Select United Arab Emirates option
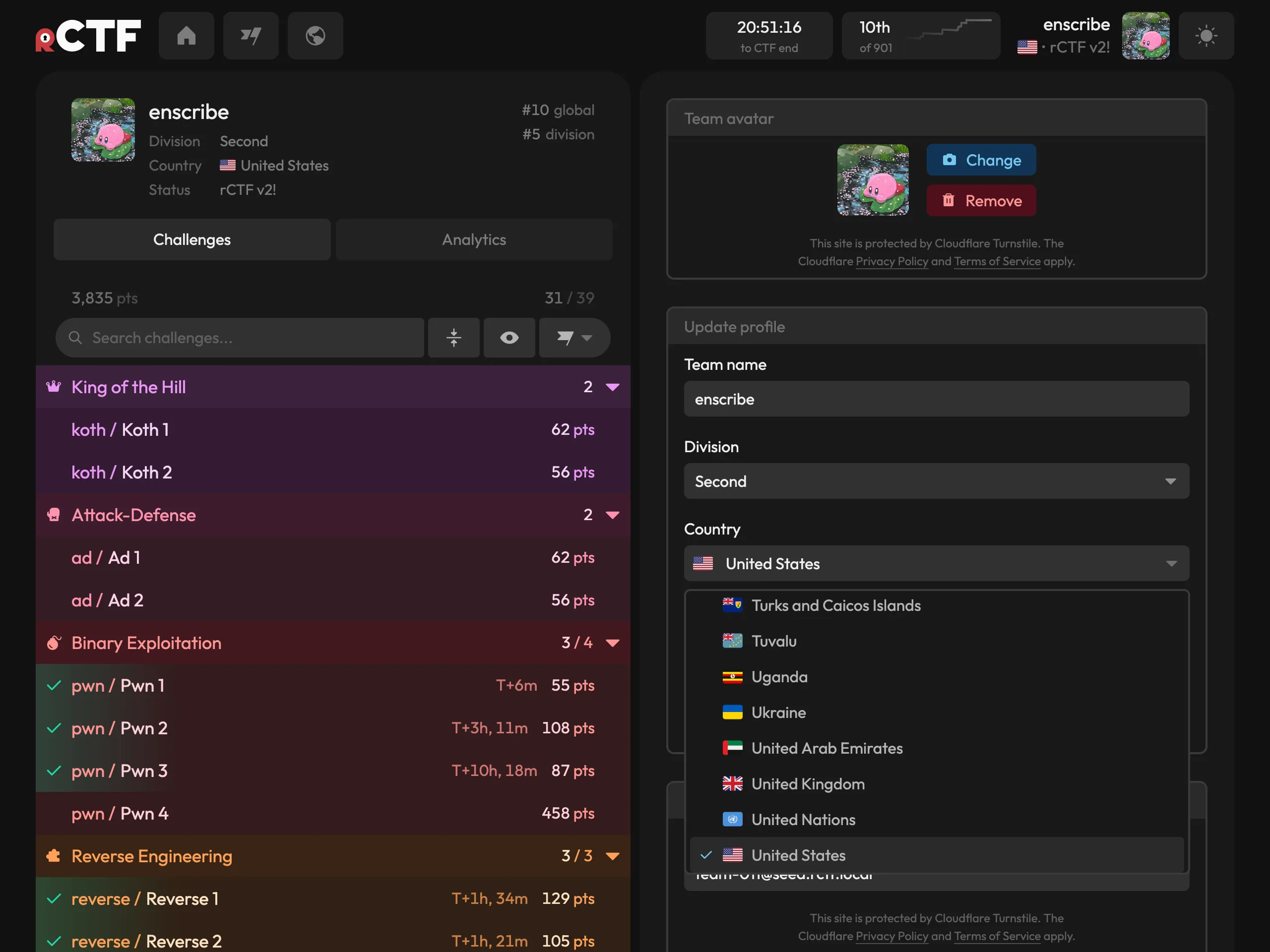 tap(937, 748)
